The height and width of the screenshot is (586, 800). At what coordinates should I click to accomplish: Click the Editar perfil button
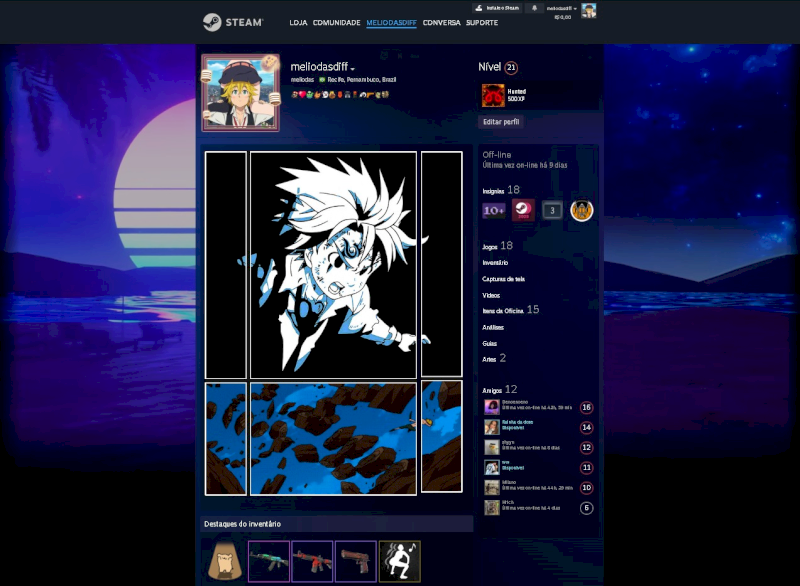[x=501, y=122]
